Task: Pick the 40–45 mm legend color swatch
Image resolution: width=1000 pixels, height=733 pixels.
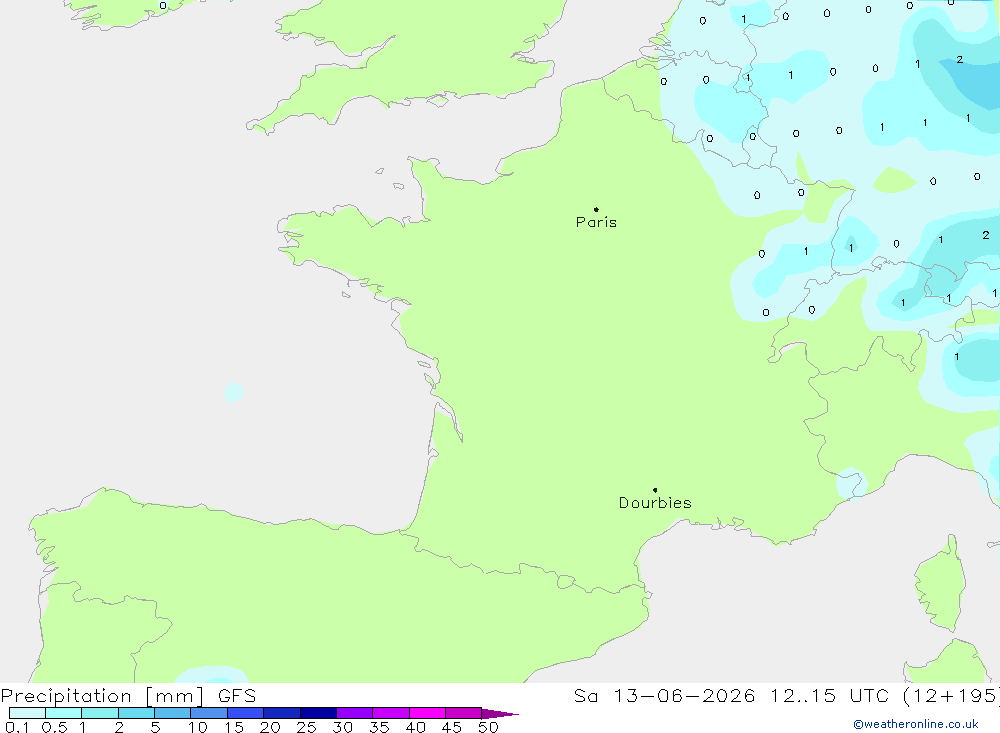Action: click(427, 713)
